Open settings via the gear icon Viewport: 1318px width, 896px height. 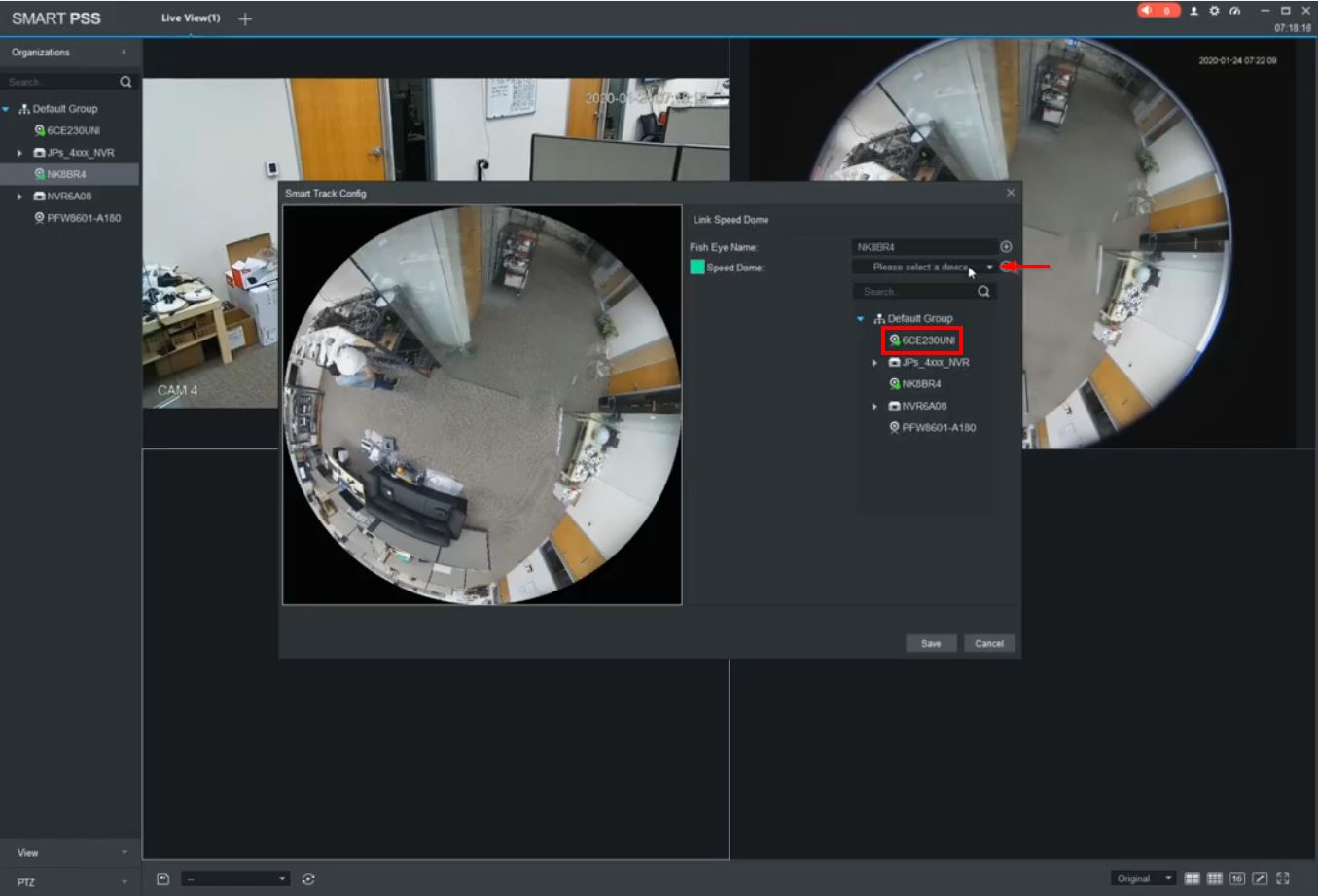click(x=1214, y=11)
